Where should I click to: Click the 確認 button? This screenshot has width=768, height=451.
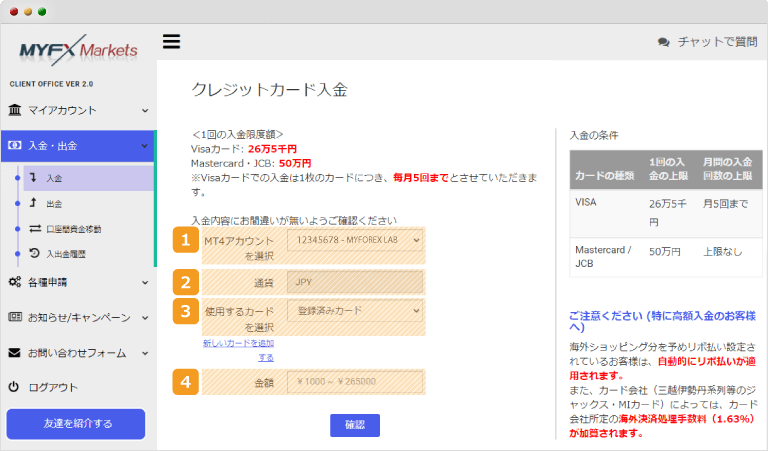pyautogui.click(x=355, y=425)
